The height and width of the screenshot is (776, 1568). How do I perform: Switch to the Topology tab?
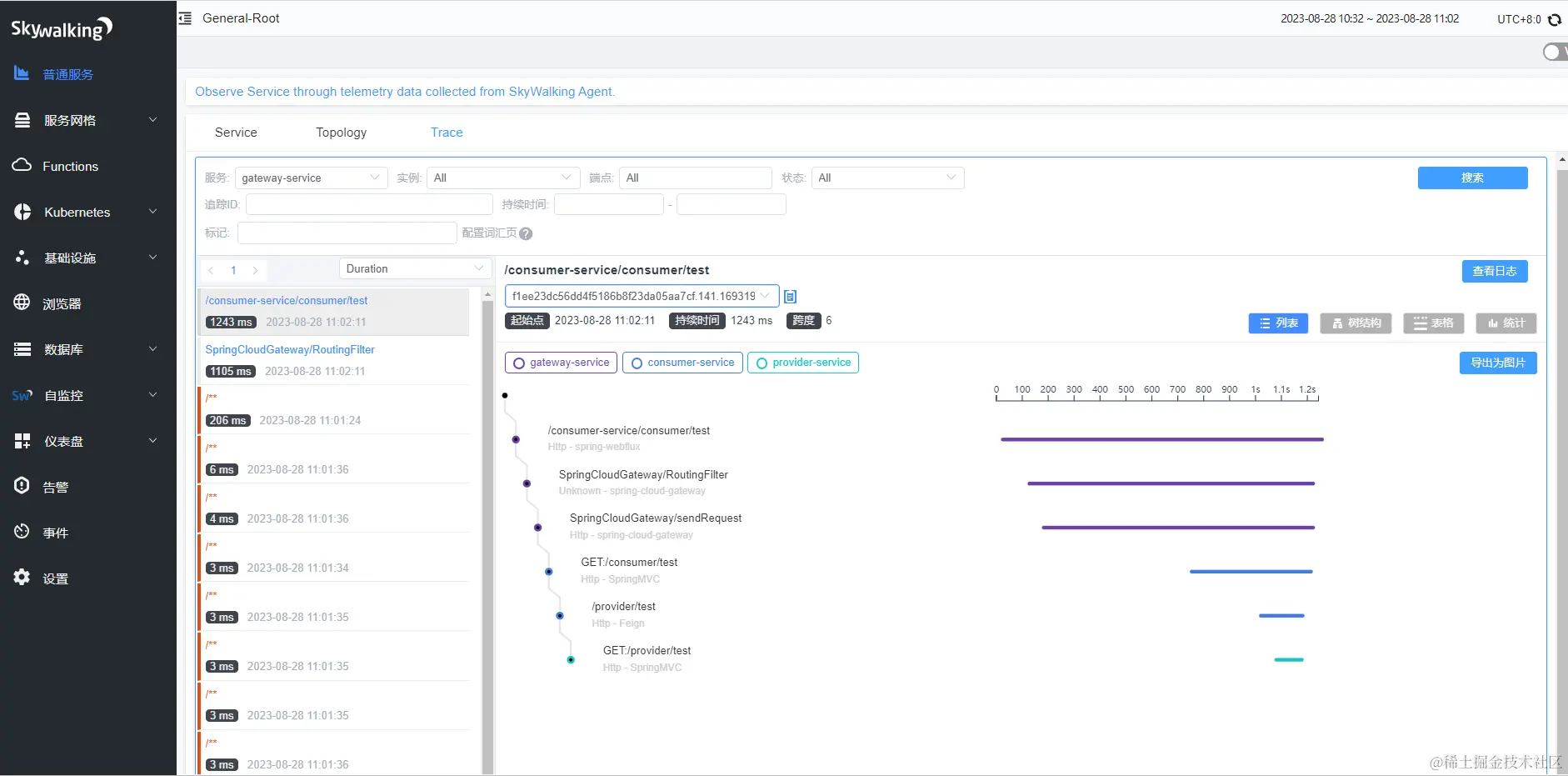coord(341,133)
